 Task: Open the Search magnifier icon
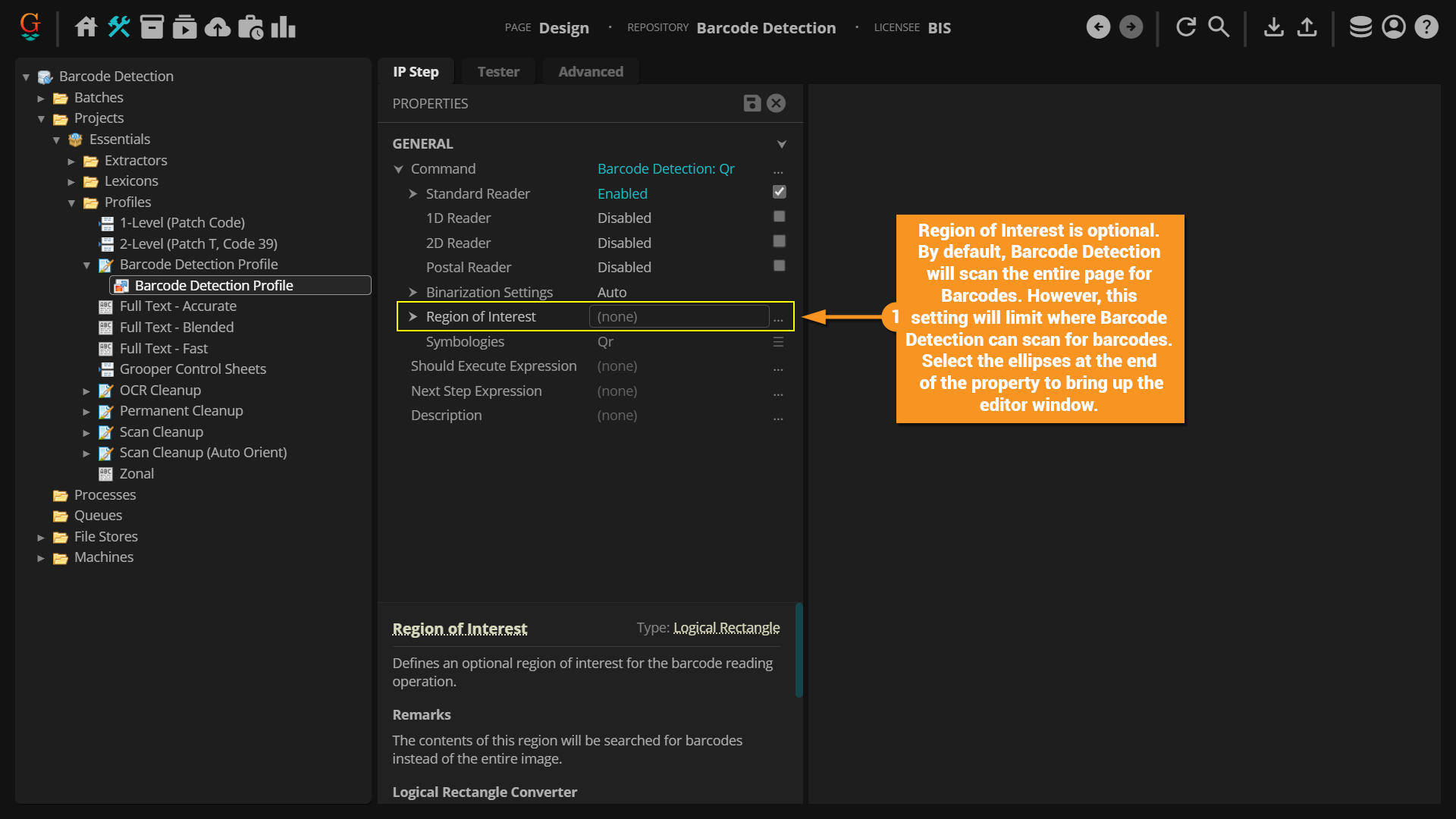pyautogui.click(x=1218, y=27)
